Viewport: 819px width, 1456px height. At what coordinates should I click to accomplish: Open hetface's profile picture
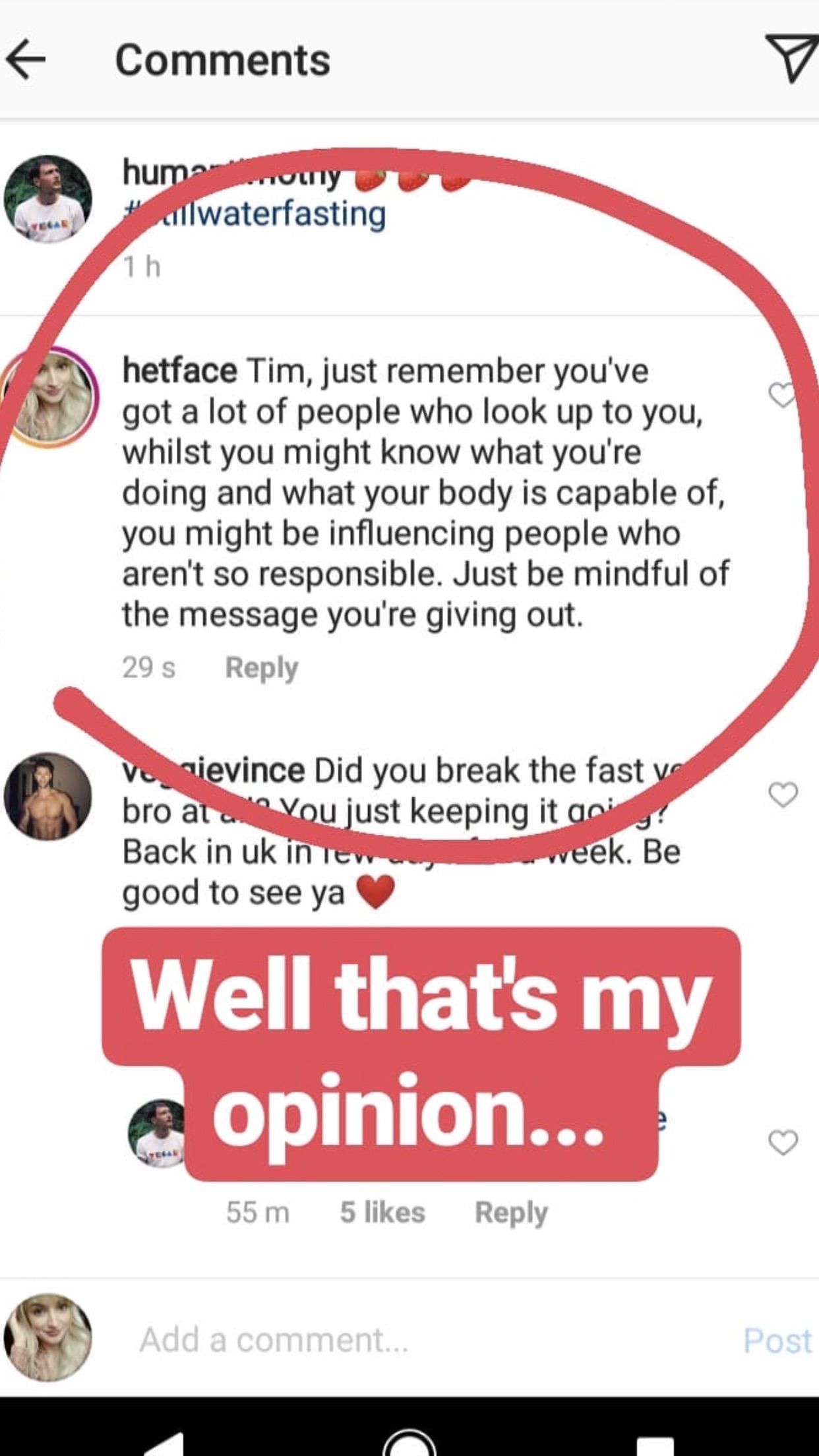49,397
